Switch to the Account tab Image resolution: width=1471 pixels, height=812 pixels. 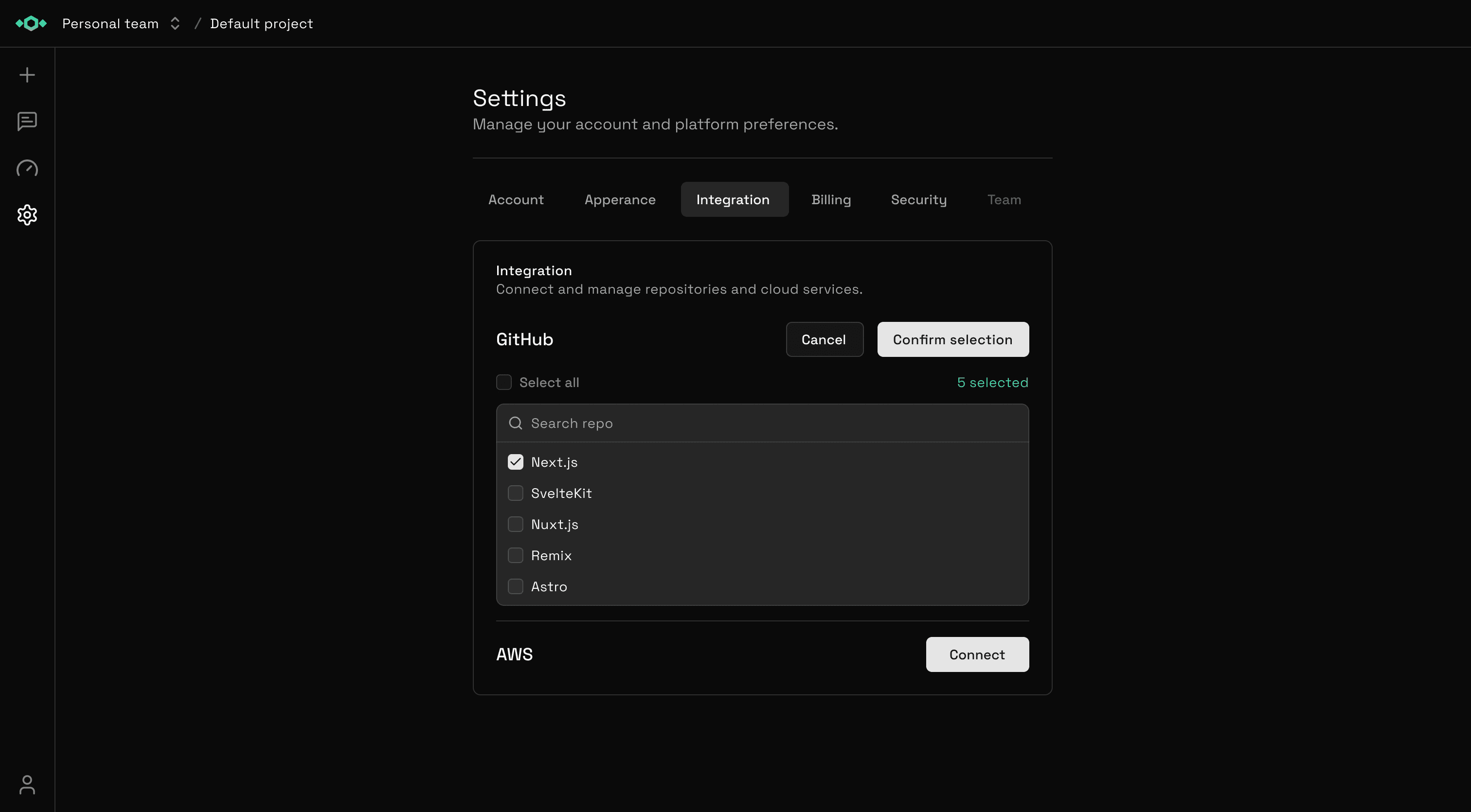(x=516, y=199)
